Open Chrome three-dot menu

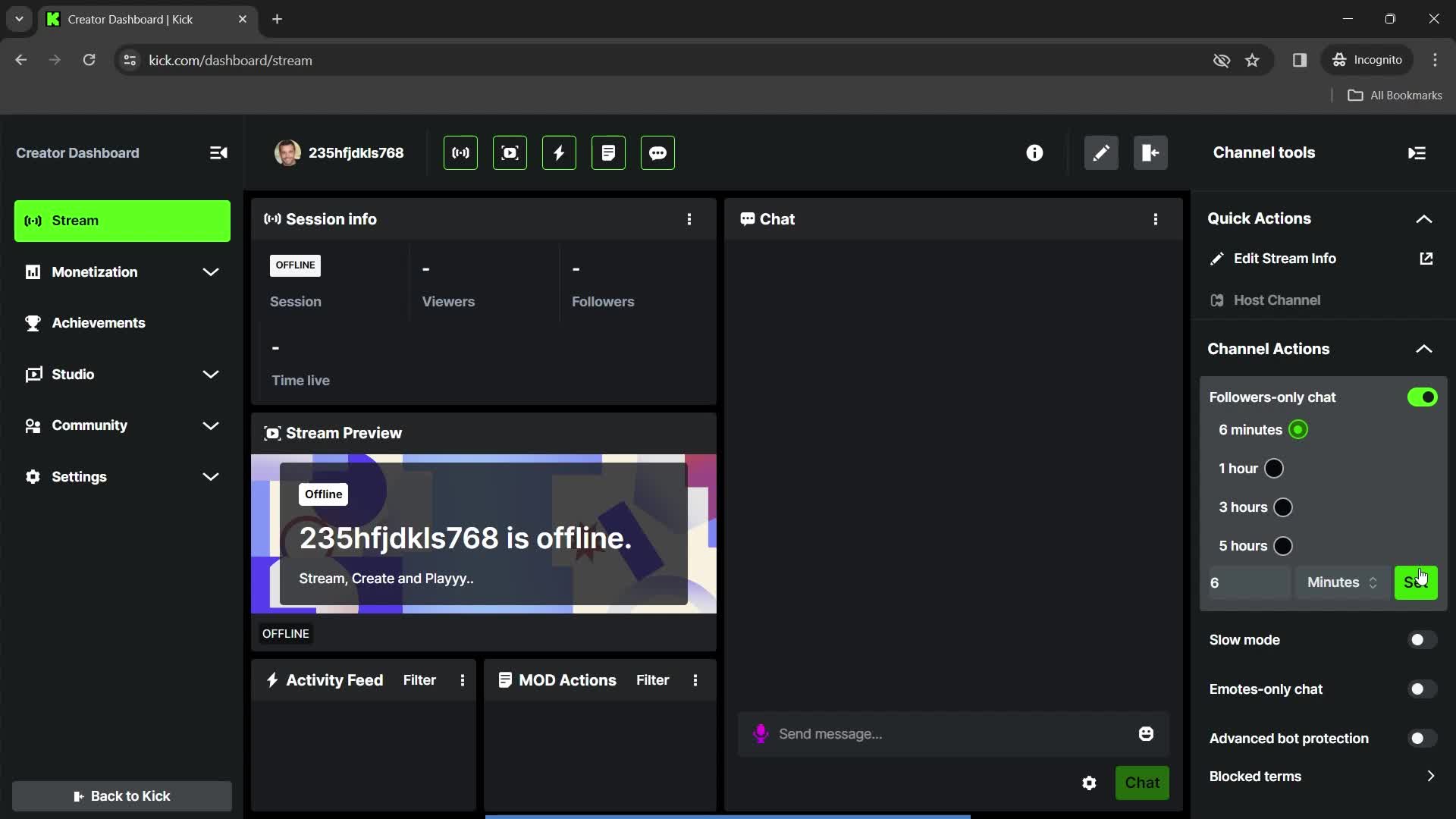(x=1435, y=60)
